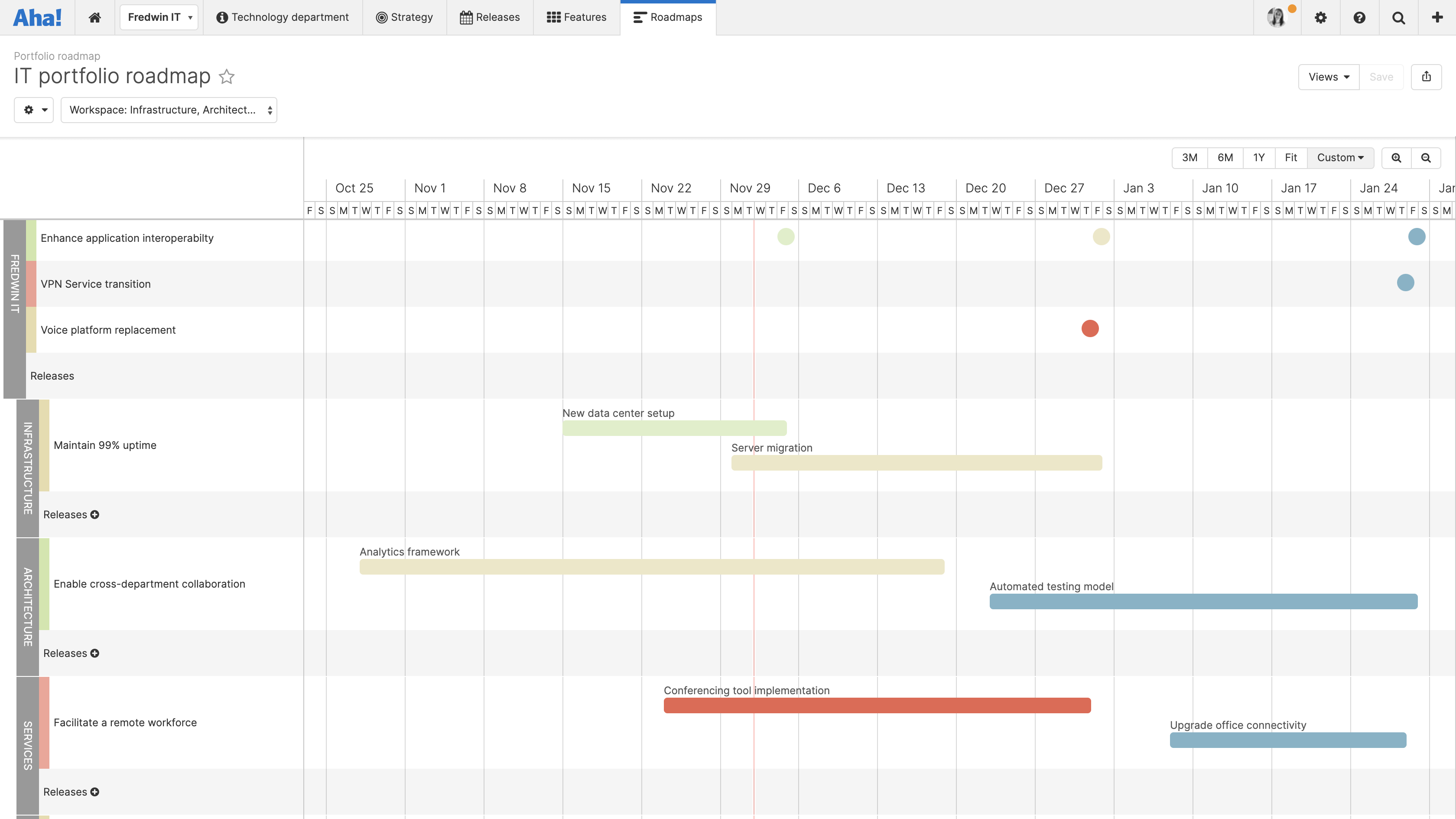Select the 1Y timeframe option

click(x=1259, y=158)
